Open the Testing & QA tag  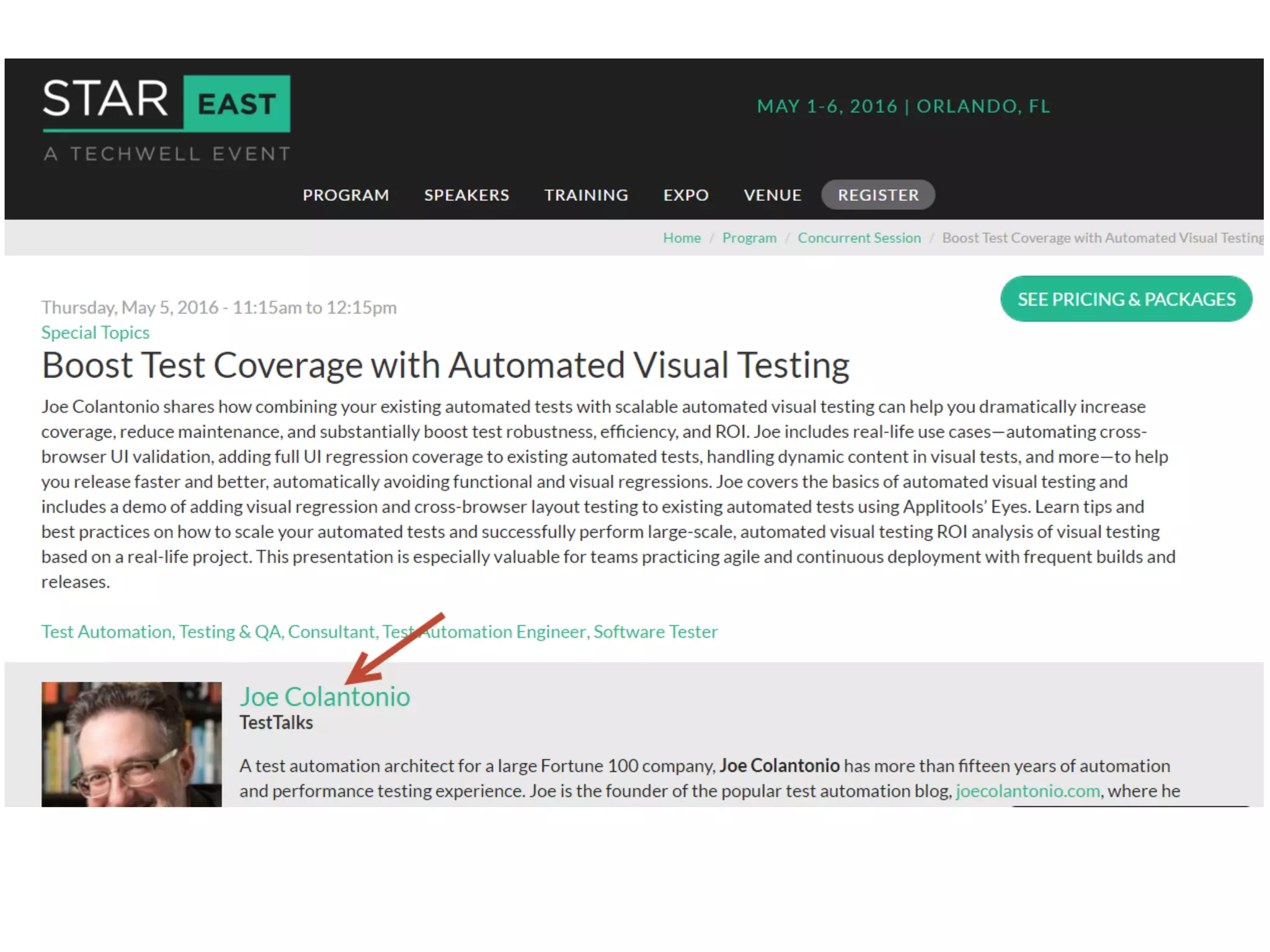tap(229, 632)
